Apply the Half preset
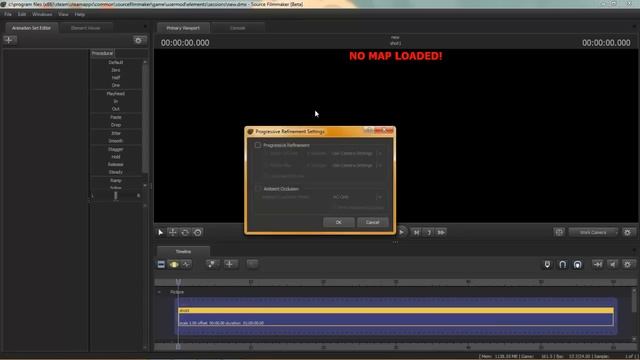Viewport: 640px width, 360px height. click(x=116, y=78)
